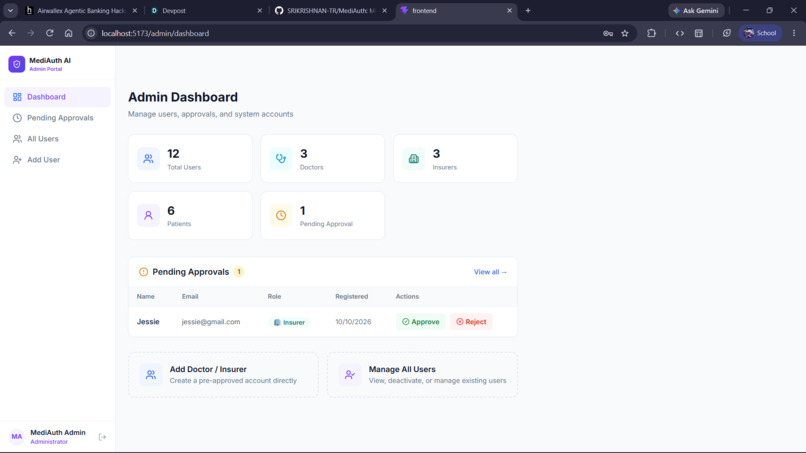Open the browser extensions puzzle icon
Viewport: 806px width, 453px height.
pos(651,33)
